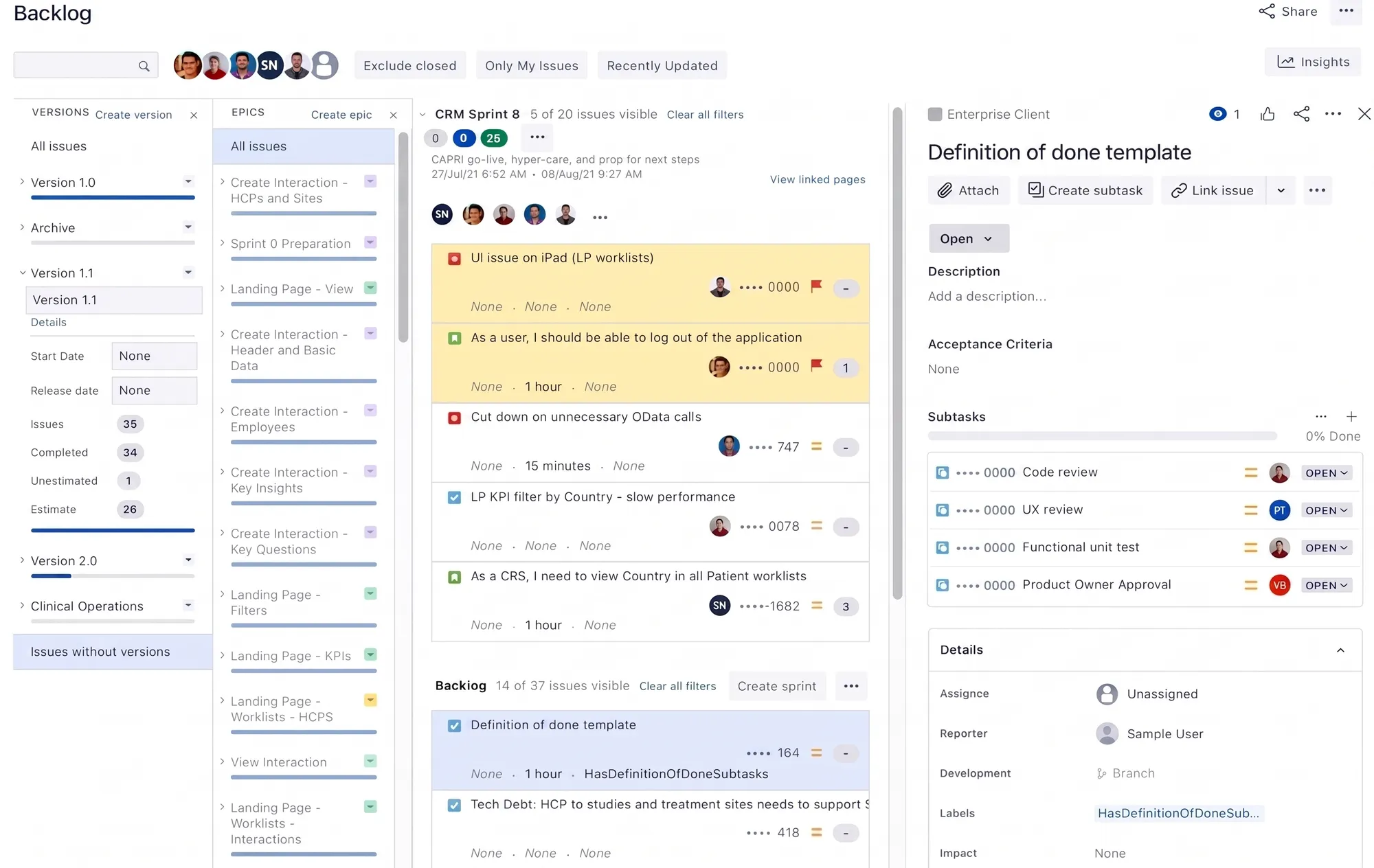Open watchers via the eye icon

[1217, 114]
